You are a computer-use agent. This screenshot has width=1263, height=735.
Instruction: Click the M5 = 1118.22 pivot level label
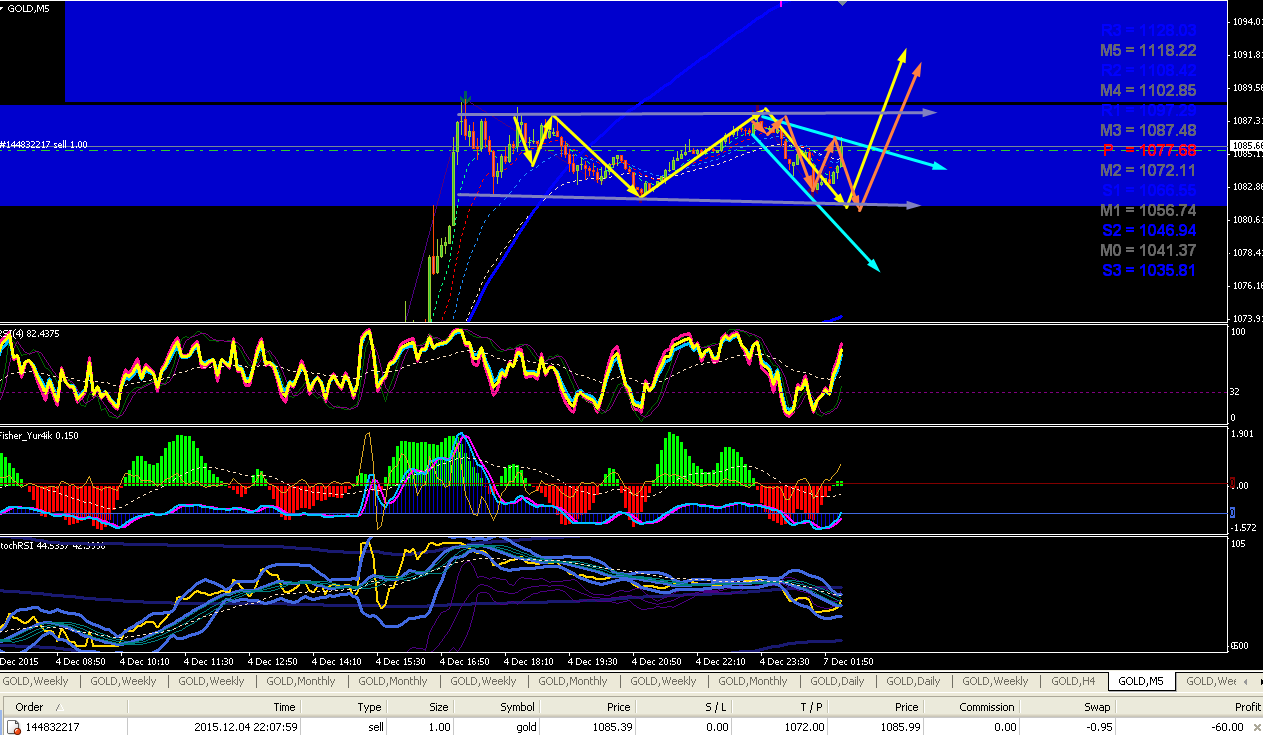point(1148,50)
